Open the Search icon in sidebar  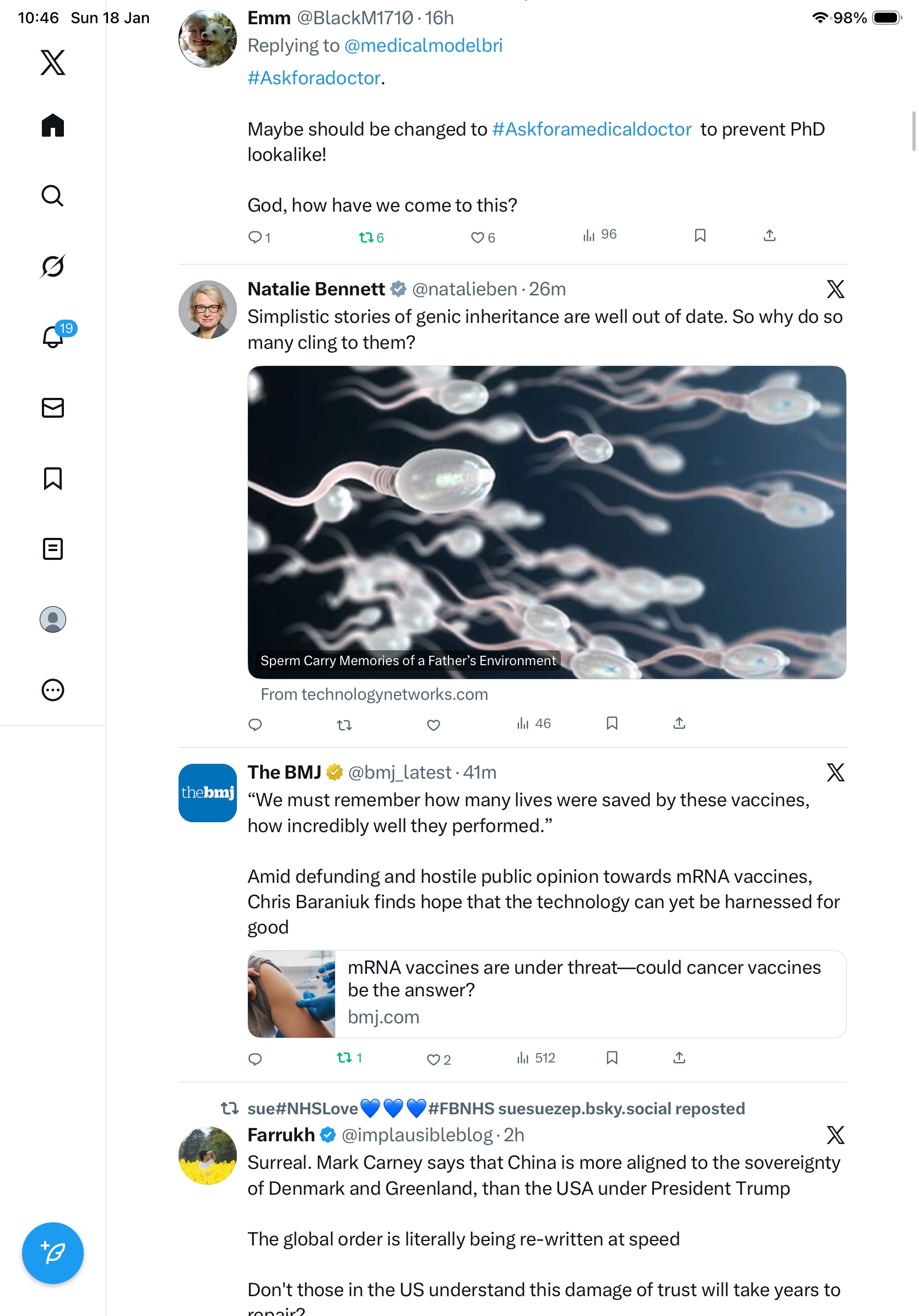(53, 196)
